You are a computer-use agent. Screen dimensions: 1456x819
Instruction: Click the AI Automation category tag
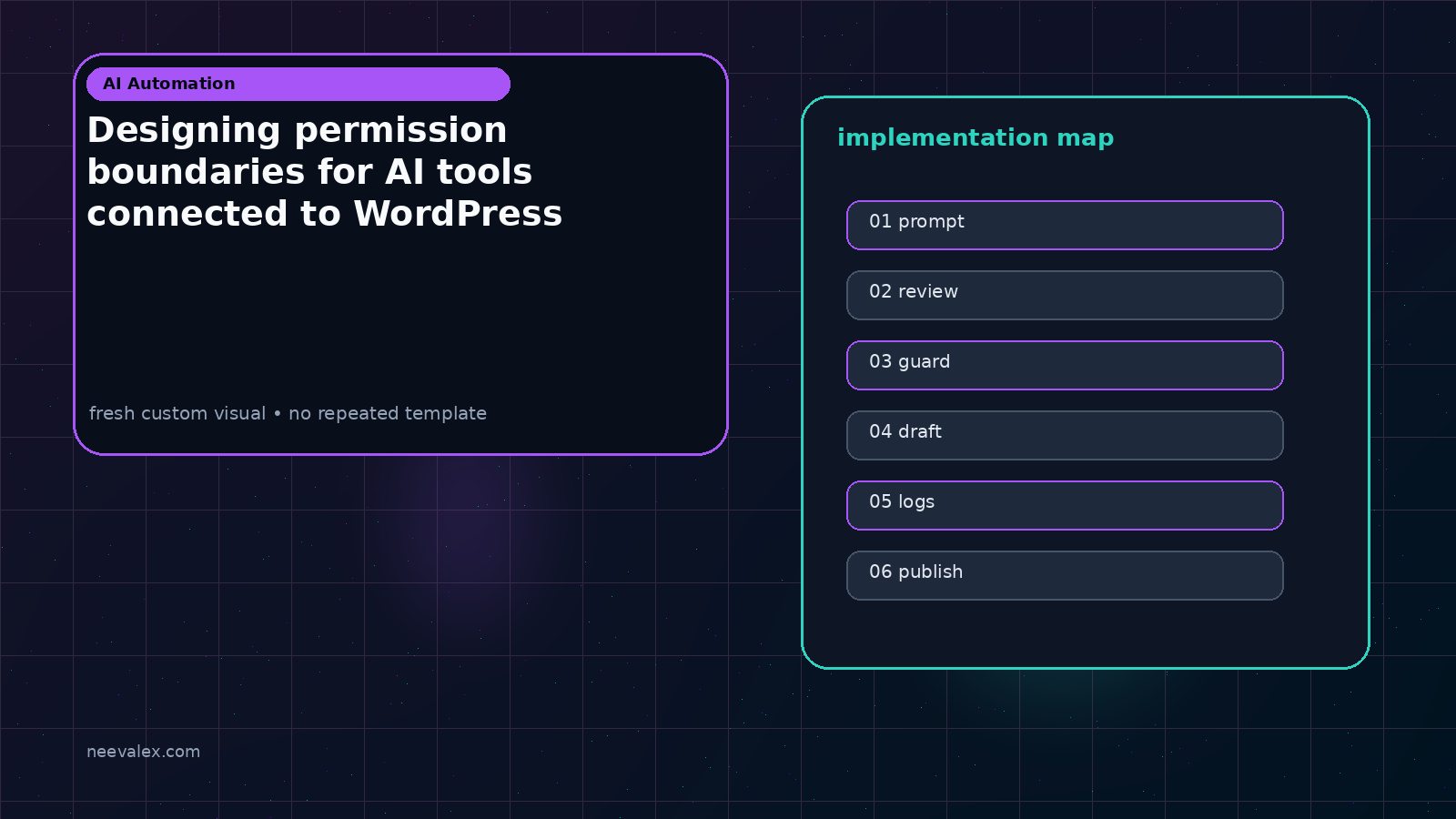pyautogui.click(x=298, y=84)
